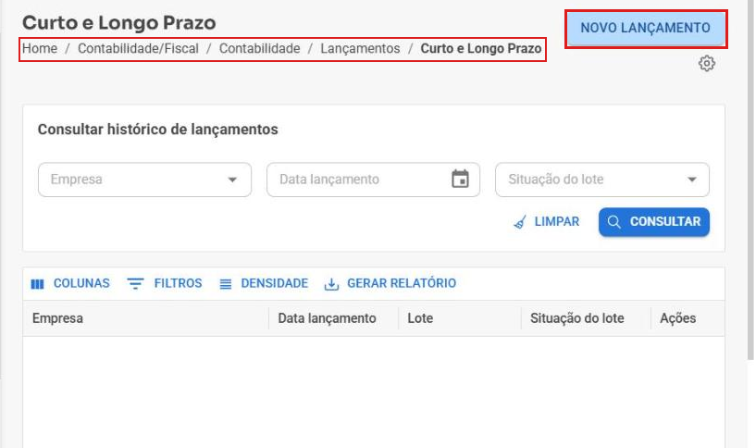Screen dimensions: 754x448
Task: Open the COLUNAS toolbar option
Action: coord(71,284)
